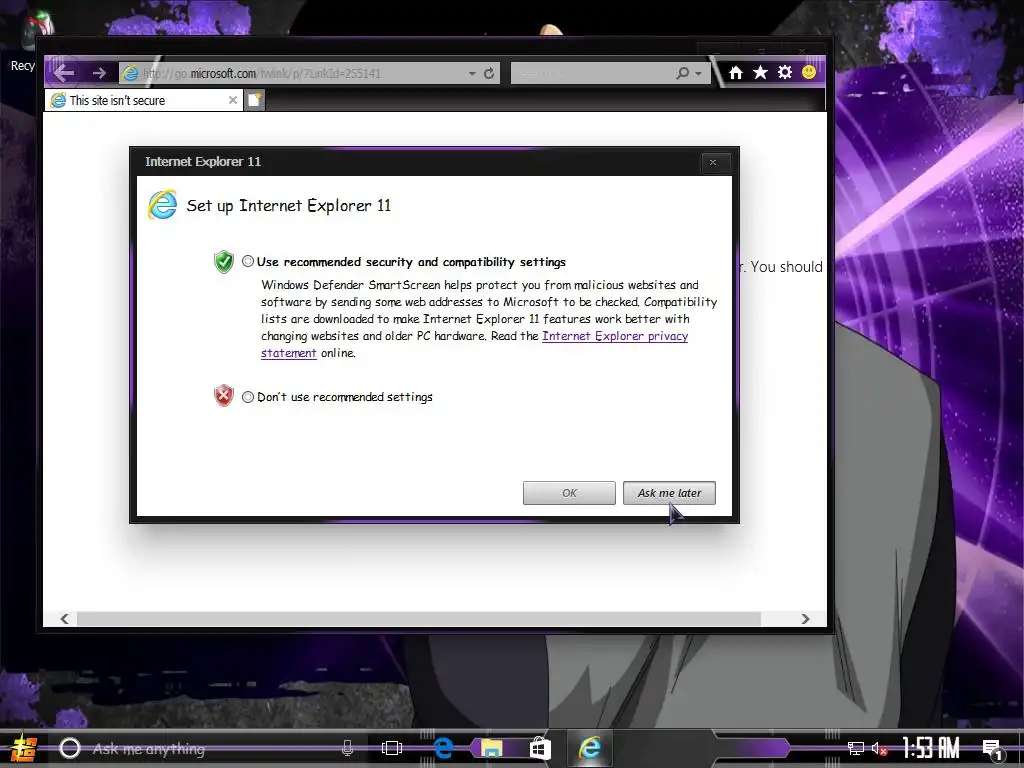Select the 'This site isn't secure' tab
Image resolution: width=1024 pixels, height=768 pixels.
pyautogui.click(x=144, y=100)
